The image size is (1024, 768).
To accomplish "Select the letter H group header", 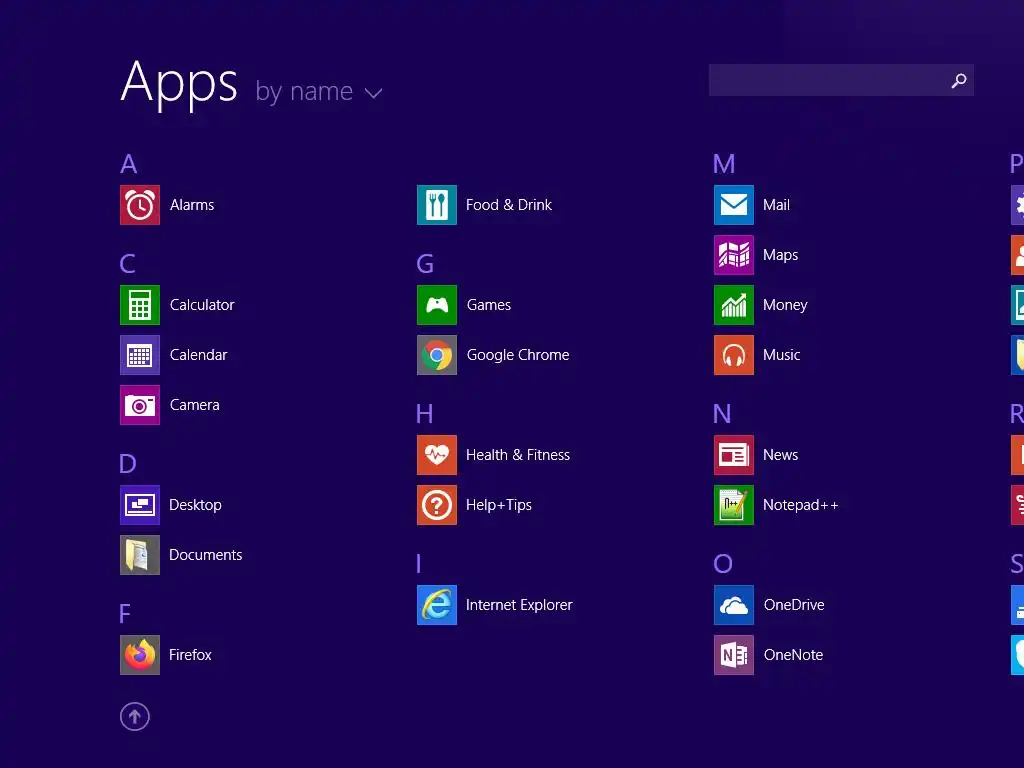I will point(424,414).
